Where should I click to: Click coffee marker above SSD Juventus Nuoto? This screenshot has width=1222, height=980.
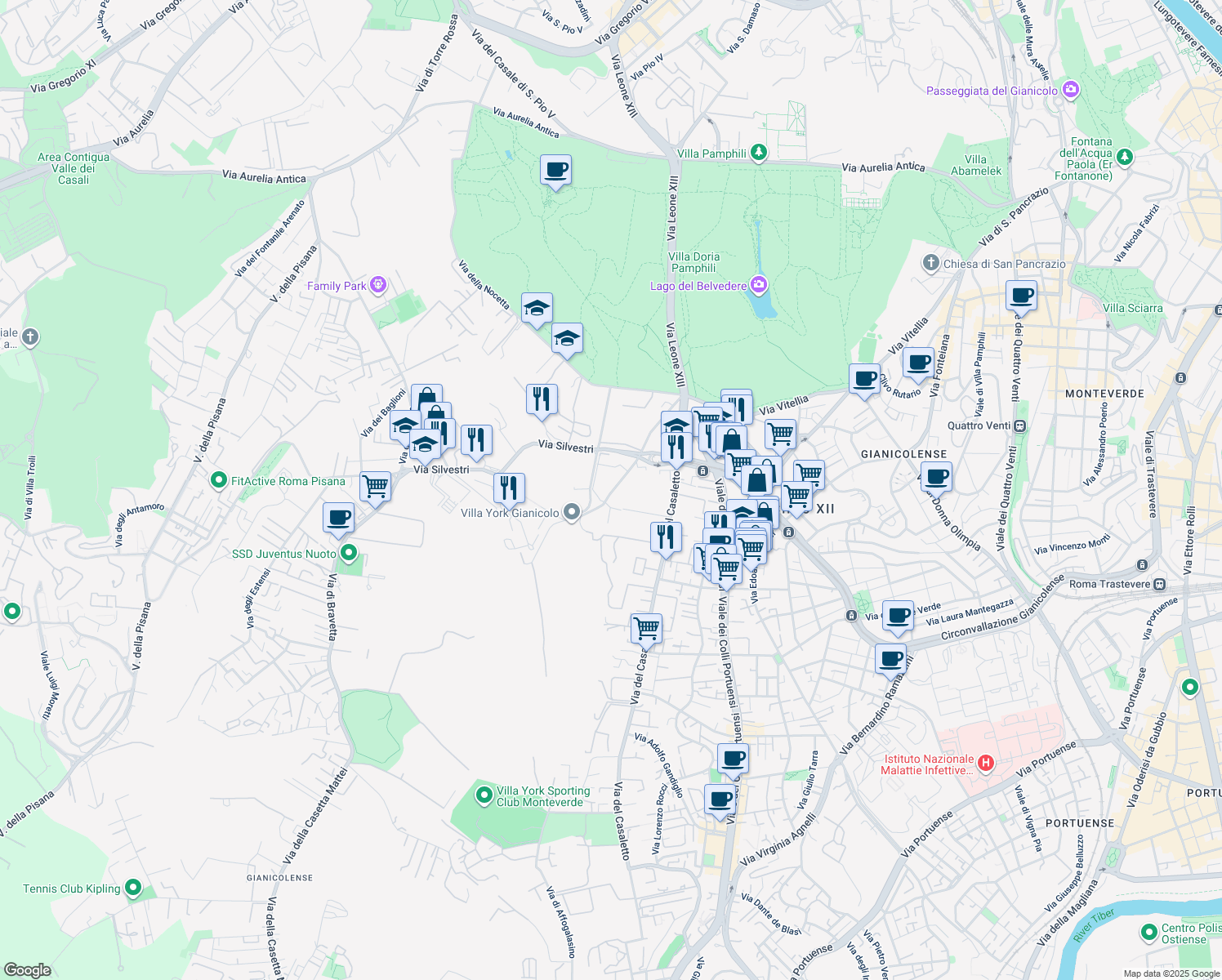click(338, 518)
